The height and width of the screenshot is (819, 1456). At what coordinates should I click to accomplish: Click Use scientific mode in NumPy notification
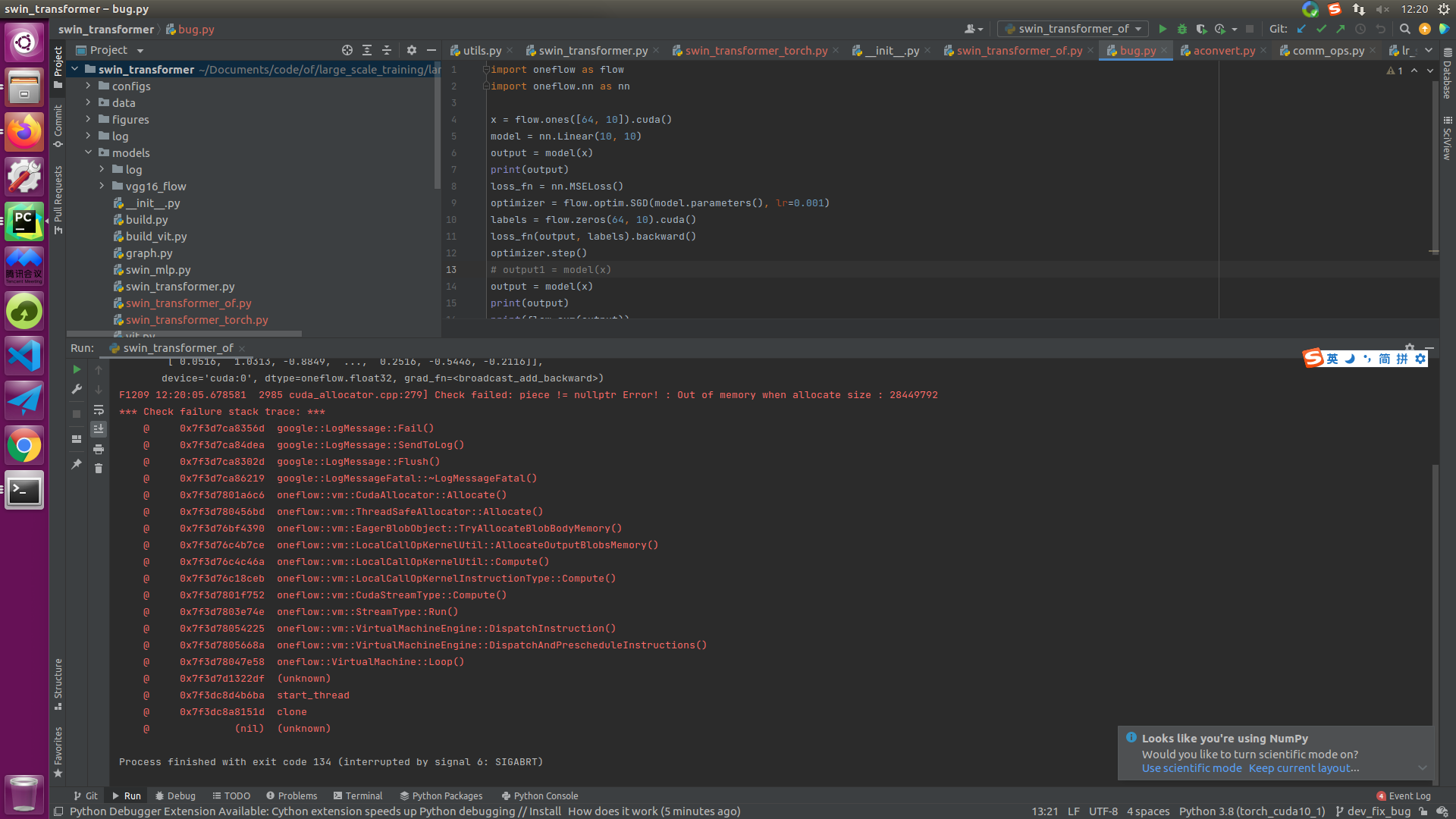(1191, 767)
